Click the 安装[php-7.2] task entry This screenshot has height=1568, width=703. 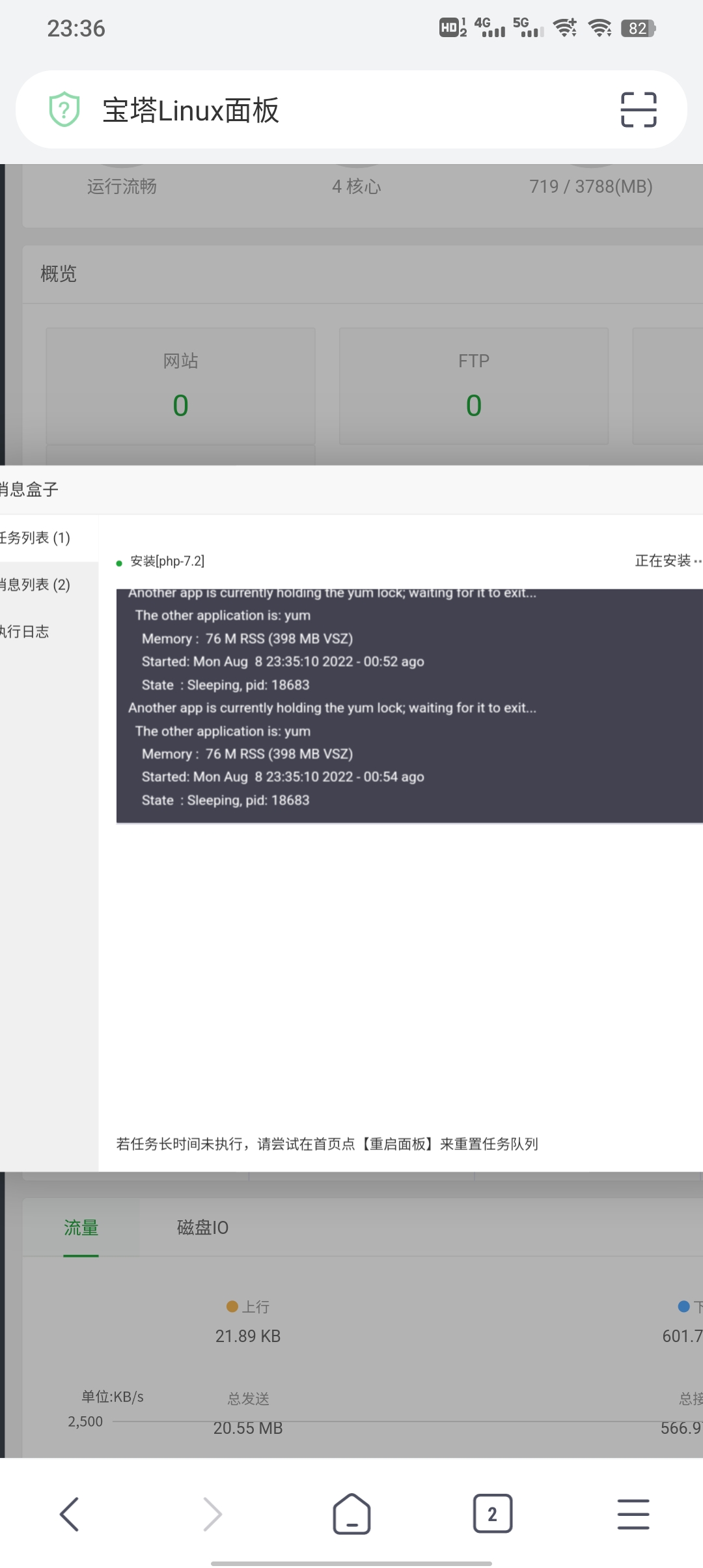click(x=167, y=561)
